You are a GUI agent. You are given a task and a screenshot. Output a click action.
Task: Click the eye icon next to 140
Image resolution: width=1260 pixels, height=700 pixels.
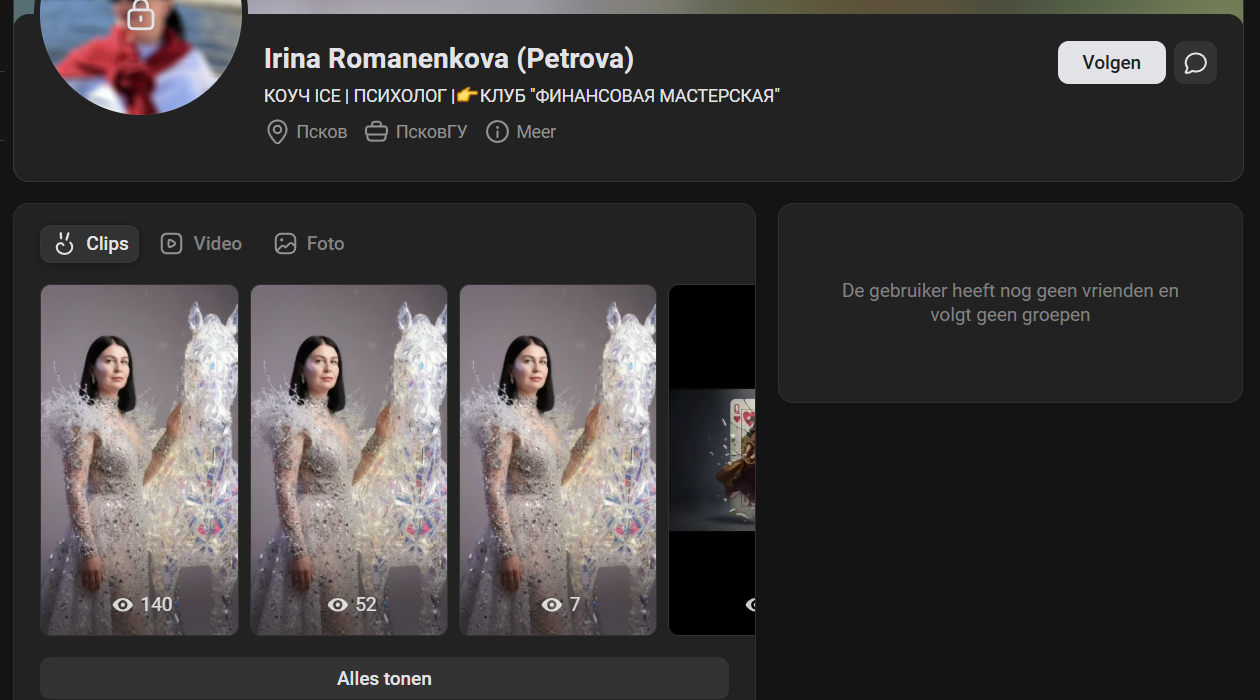(x=123, y=604)
